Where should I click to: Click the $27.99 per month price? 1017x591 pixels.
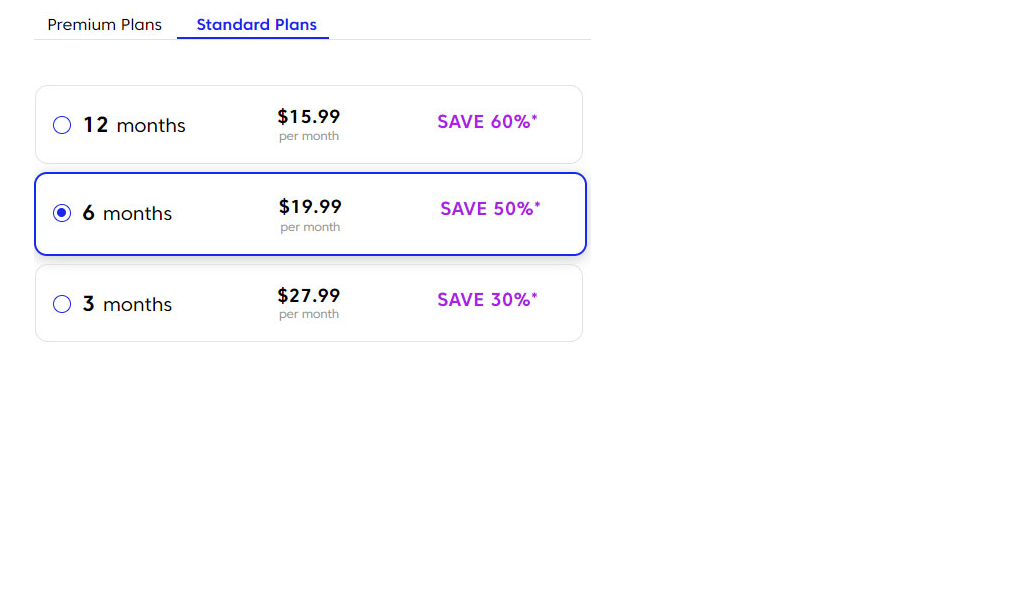(309, 296)
